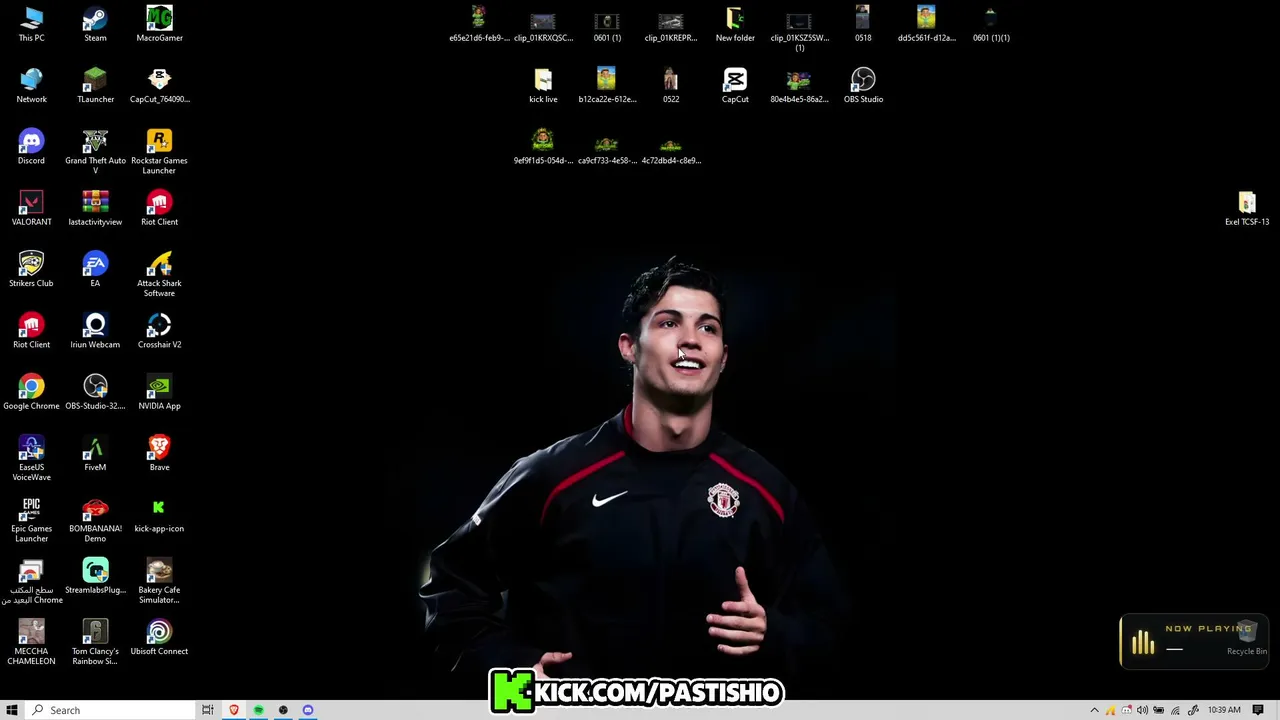Image resolution: width=1280 pixels, height=720 pixels.
Task: Open the OBS Studio desktop shortcut
Action: (863, 85)
